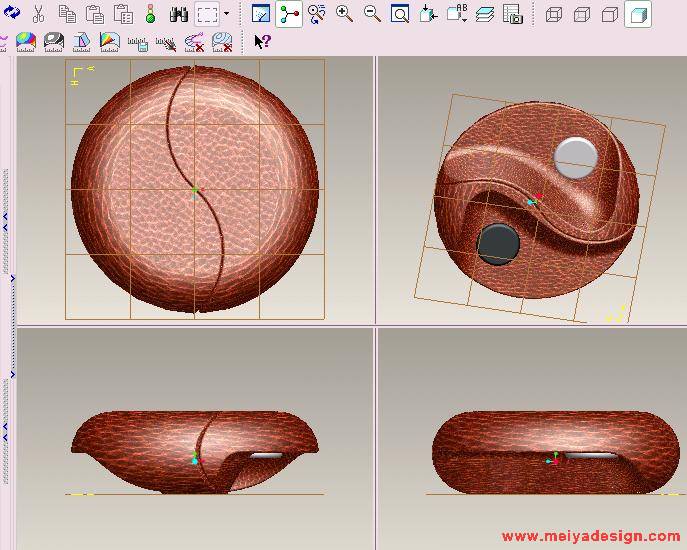The image size is (687, 550).
Task: Click the sections analysis icon
Action: point(82,43)
